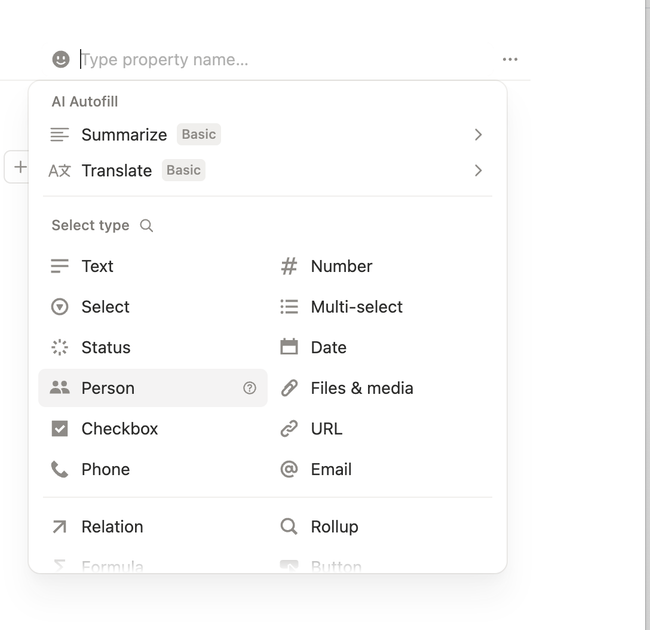Pick the Date calendar icon

tap(289, 347)
